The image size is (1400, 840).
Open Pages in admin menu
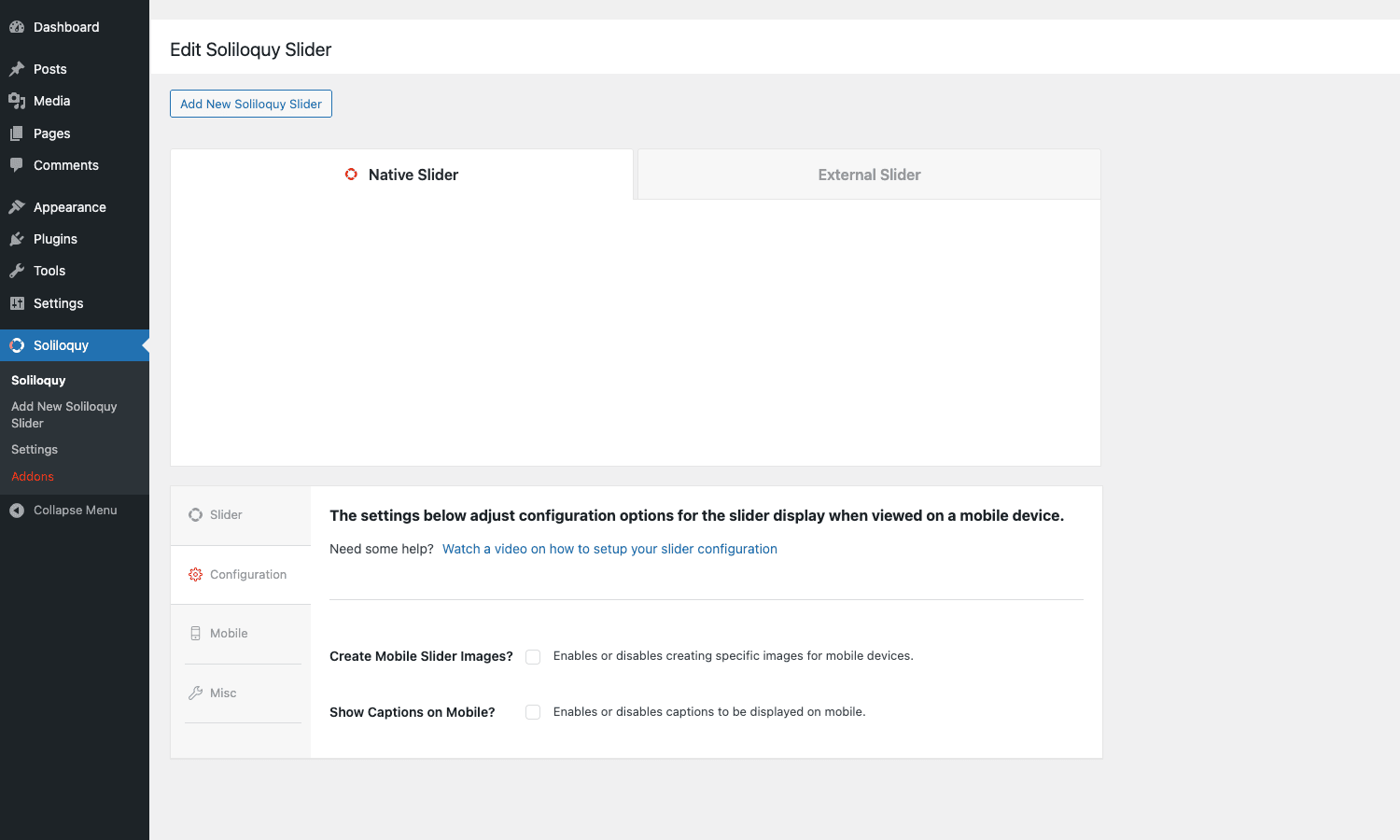coord(75,133)
